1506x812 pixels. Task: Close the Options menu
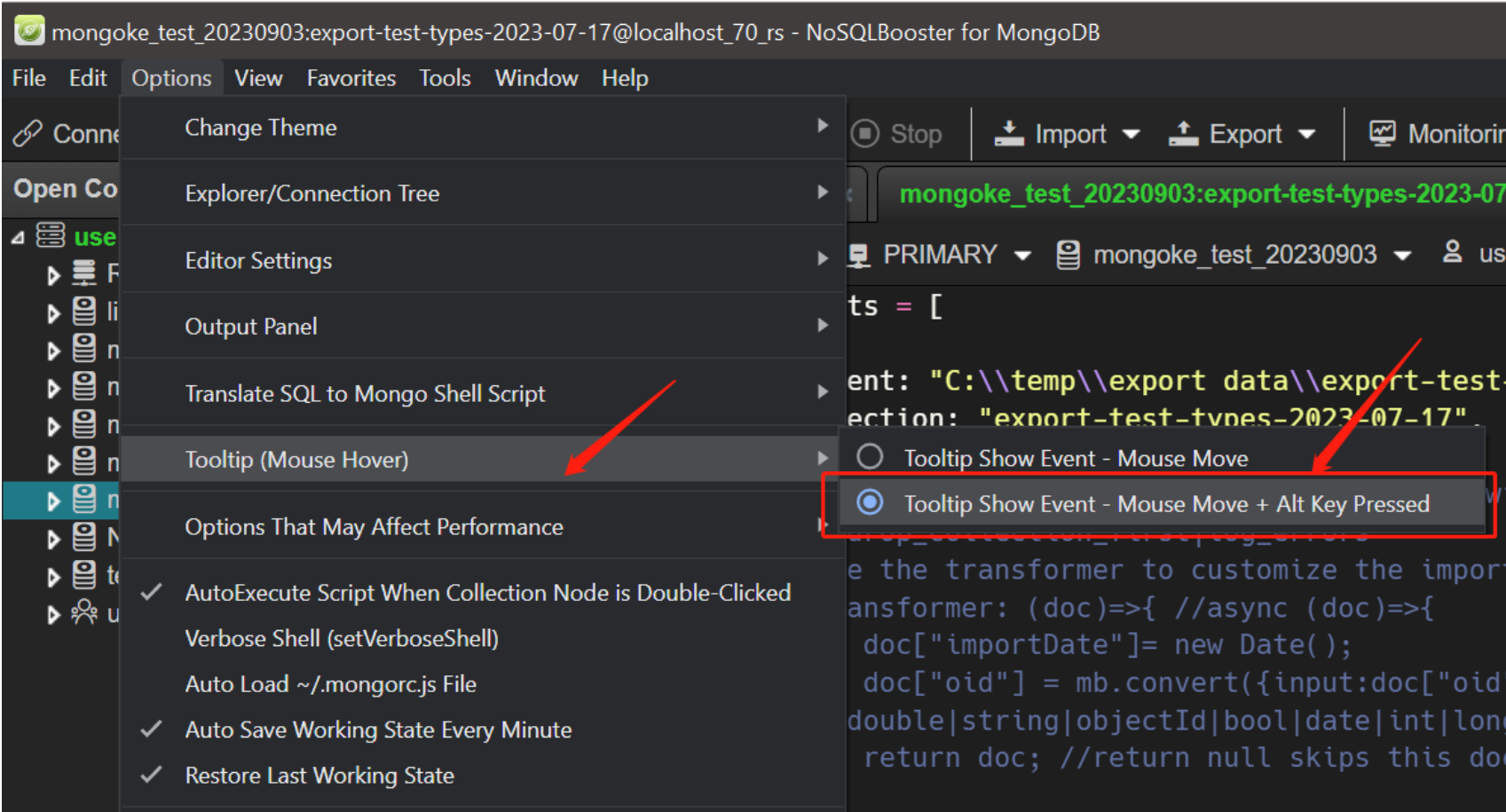(x=171, y=78)
